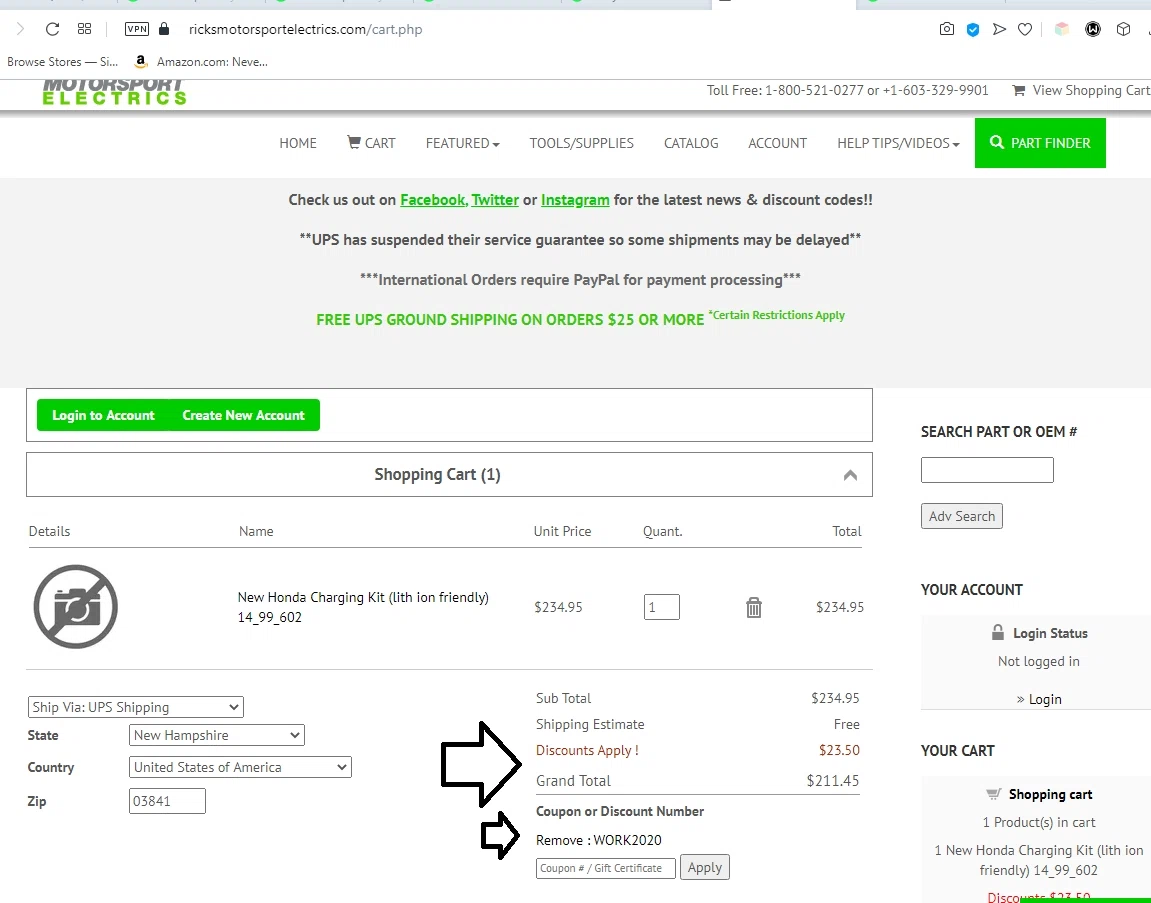Click the Apply coupon button
1151x903 pixels.
point(705,867)
